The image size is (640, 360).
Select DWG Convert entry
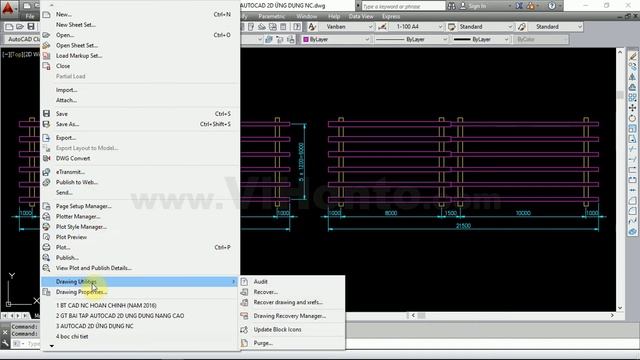(139, 158)
